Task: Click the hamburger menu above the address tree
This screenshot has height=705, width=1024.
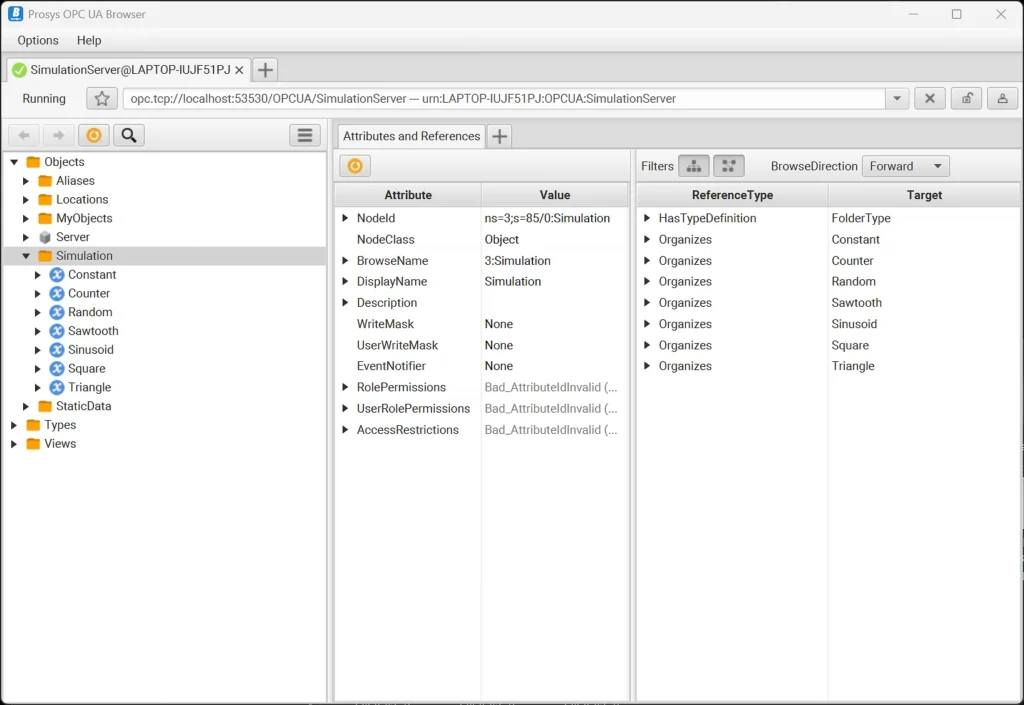Action: 305,135
